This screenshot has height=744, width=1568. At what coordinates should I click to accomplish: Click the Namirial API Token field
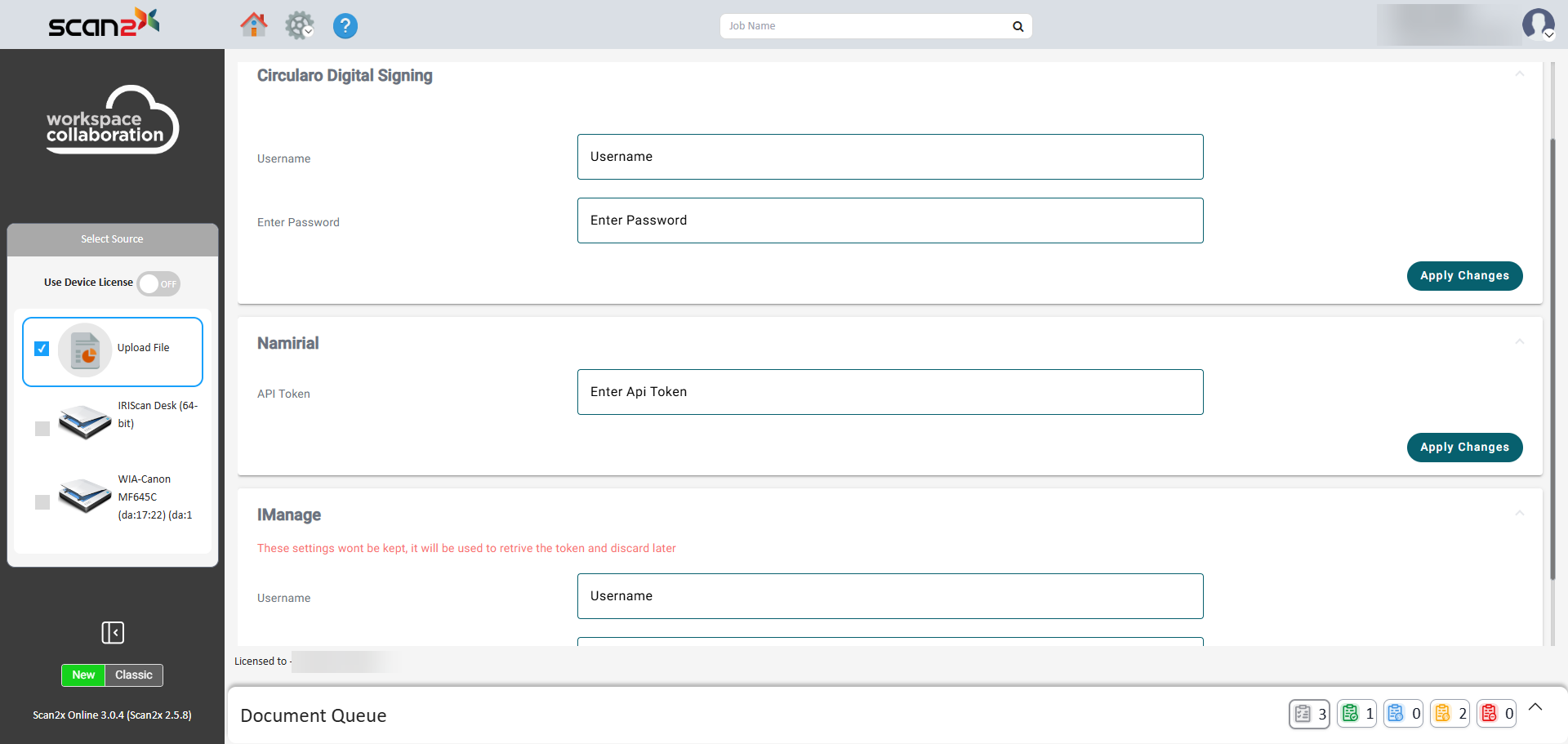(x=890, y=392)
